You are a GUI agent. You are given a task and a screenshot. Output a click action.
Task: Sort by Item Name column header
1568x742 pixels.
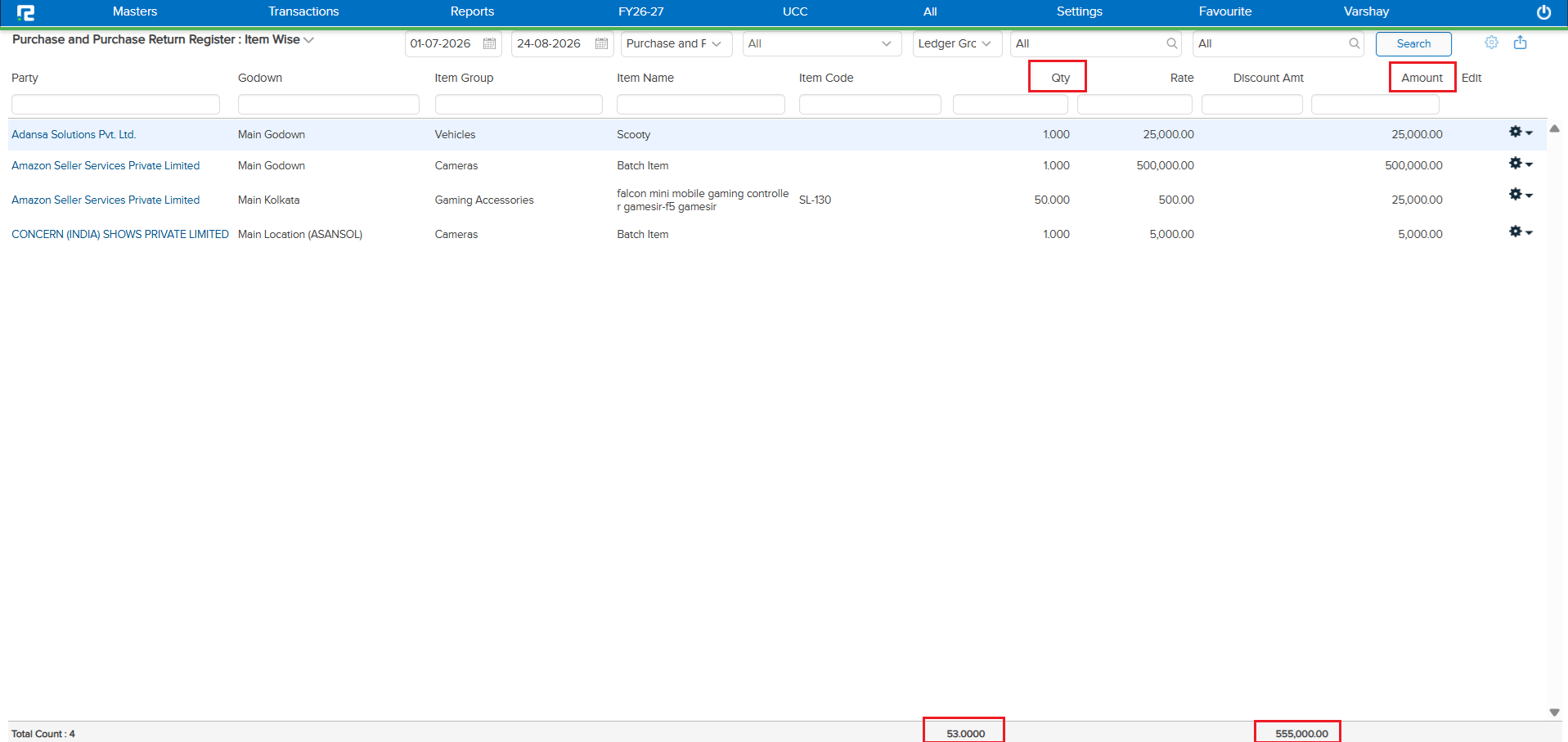click(645, 78)
